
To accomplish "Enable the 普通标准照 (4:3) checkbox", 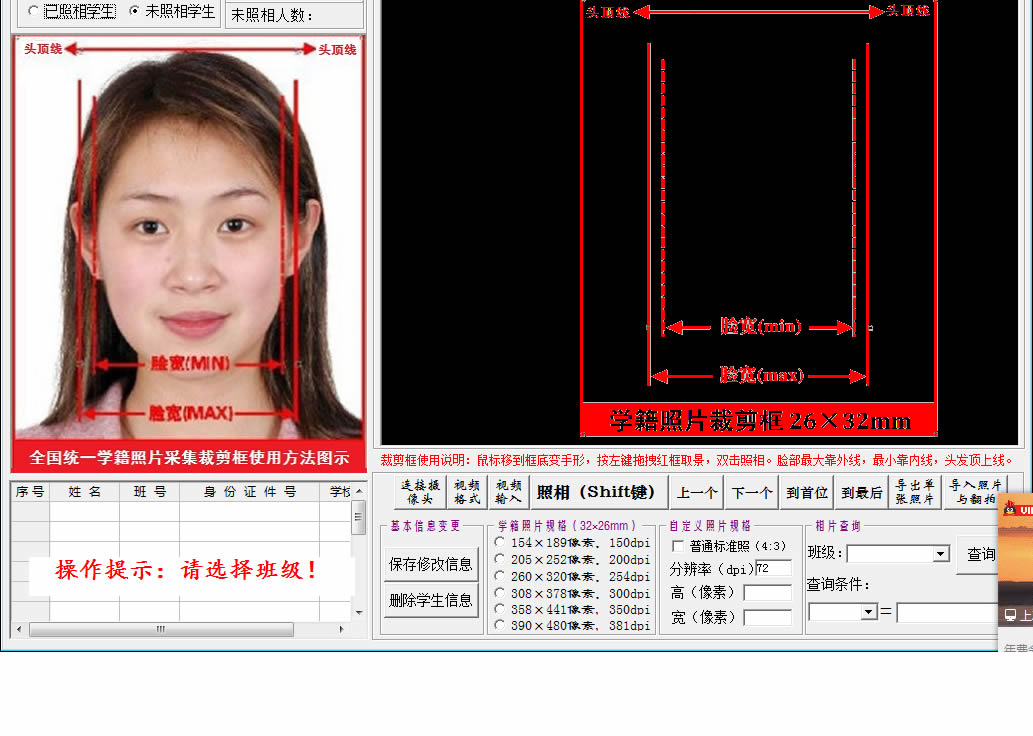I will pos(679,546).
